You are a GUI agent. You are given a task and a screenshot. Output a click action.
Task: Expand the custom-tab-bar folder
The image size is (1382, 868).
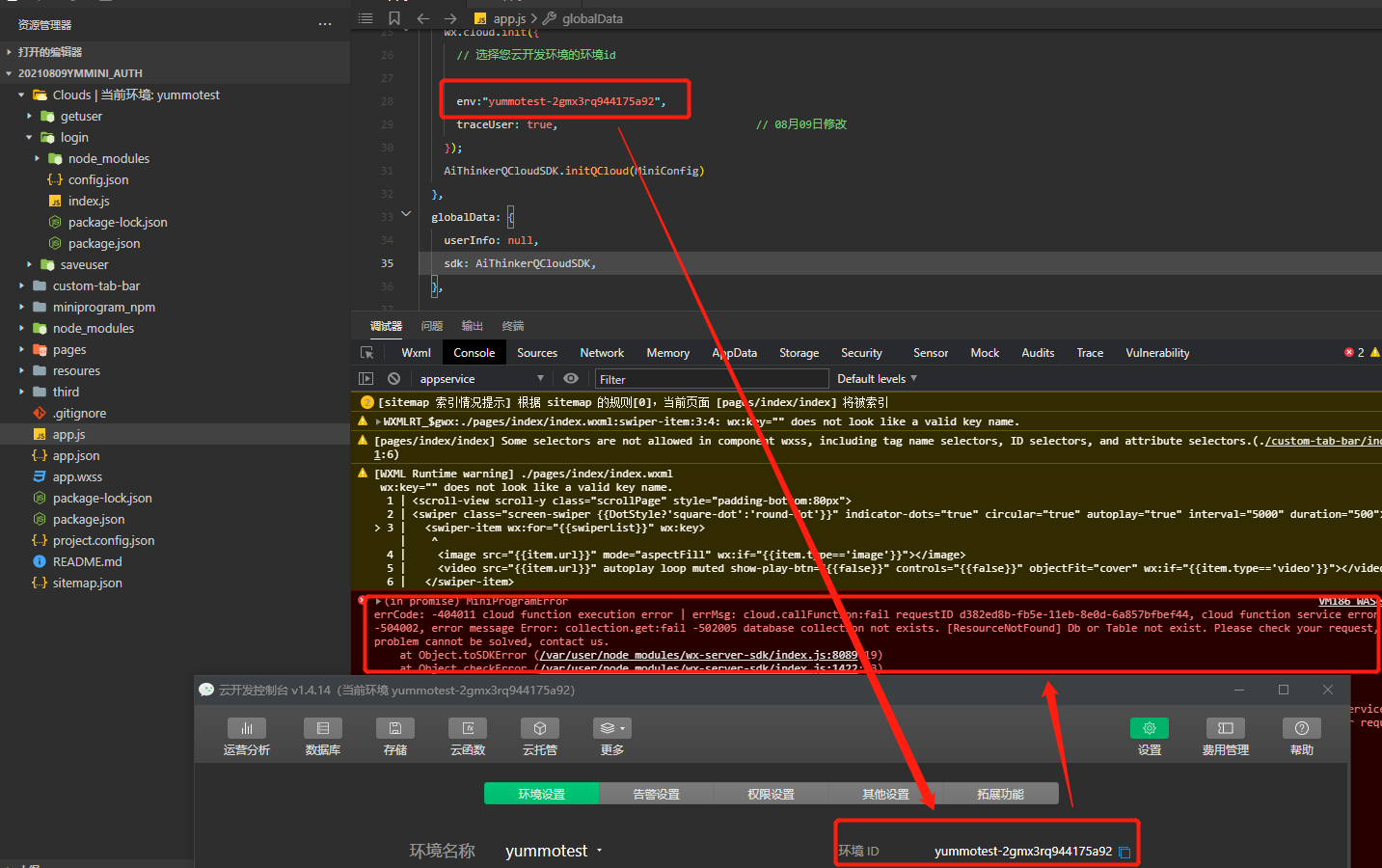21,285
